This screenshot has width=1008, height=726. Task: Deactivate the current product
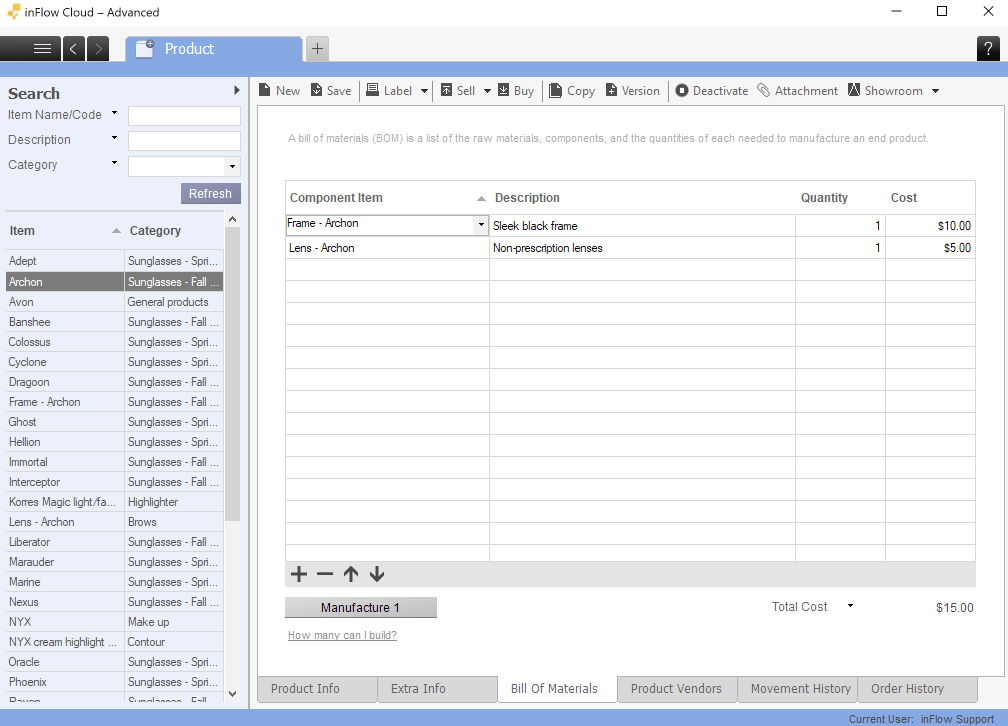point(712,91)
